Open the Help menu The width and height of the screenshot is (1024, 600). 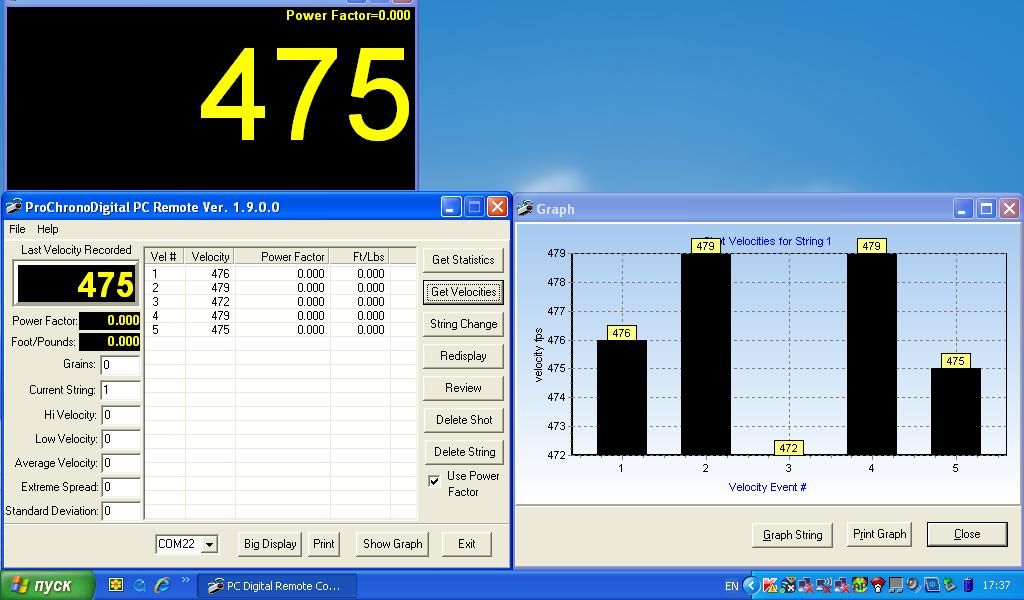(x=47, y=229)
